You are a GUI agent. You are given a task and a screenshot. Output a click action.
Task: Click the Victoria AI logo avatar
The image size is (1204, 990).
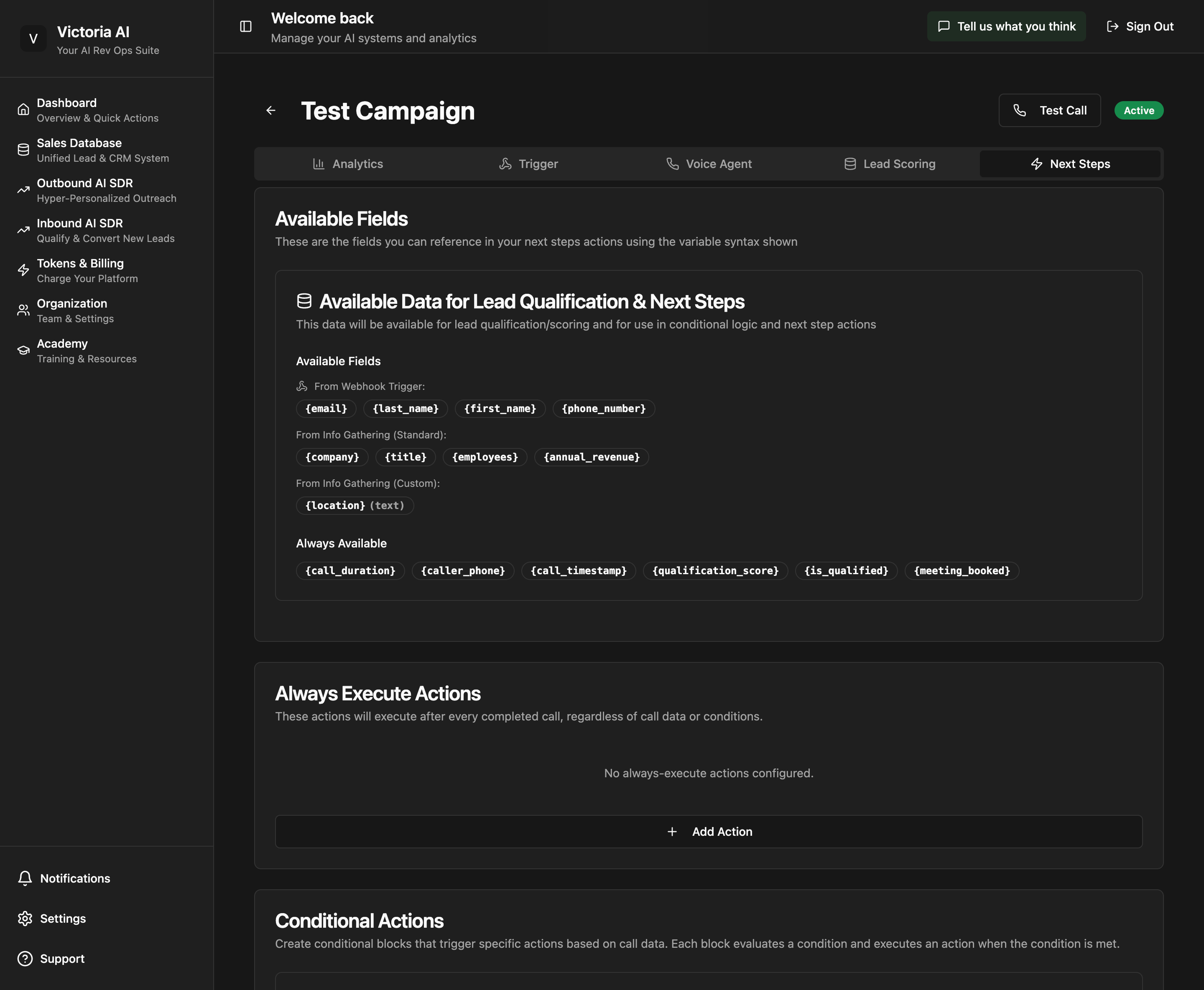[x=33, y=39]
